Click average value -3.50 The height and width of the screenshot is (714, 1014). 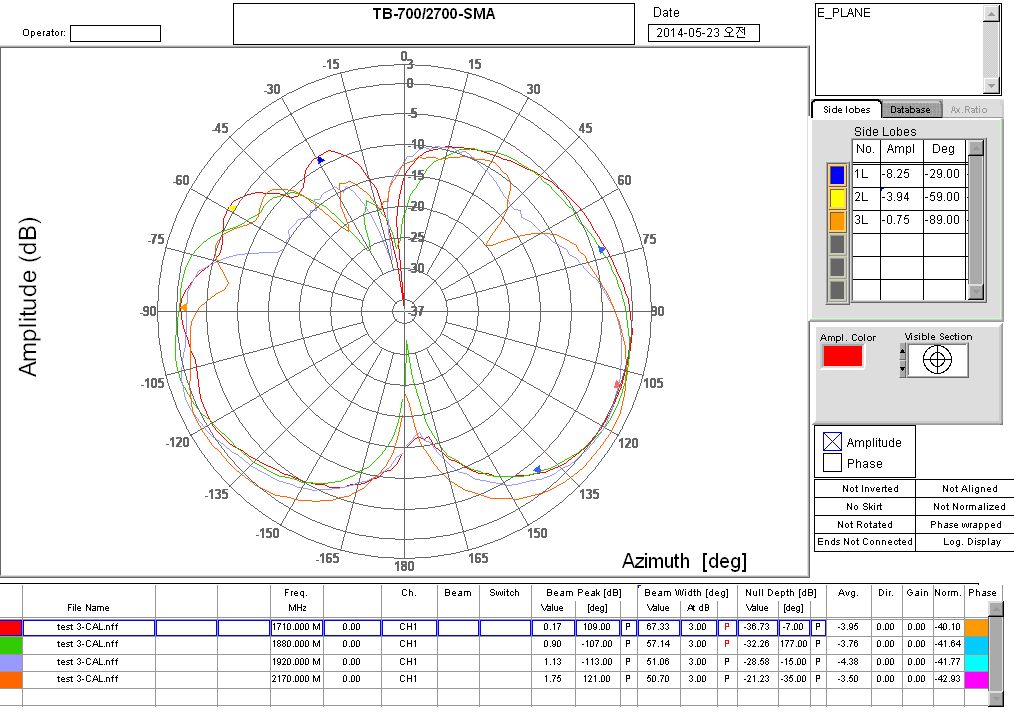(848, 679)
